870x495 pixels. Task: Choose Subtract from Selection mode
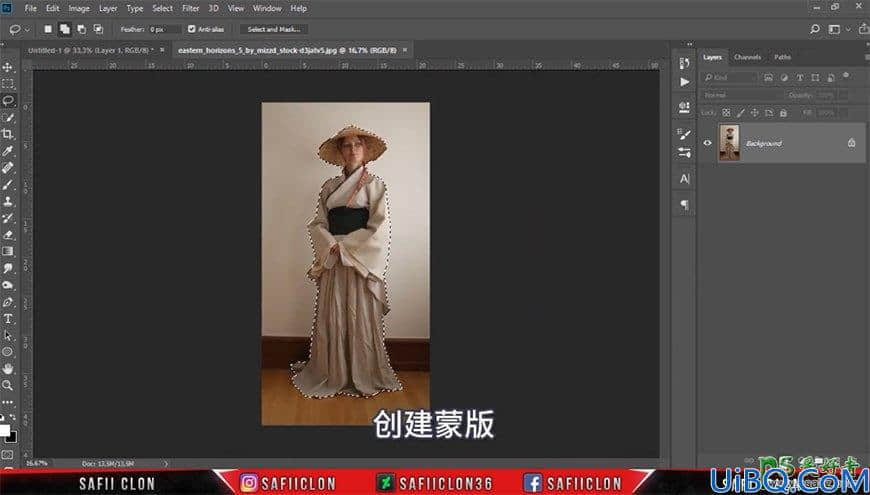(x=82, y=29)
